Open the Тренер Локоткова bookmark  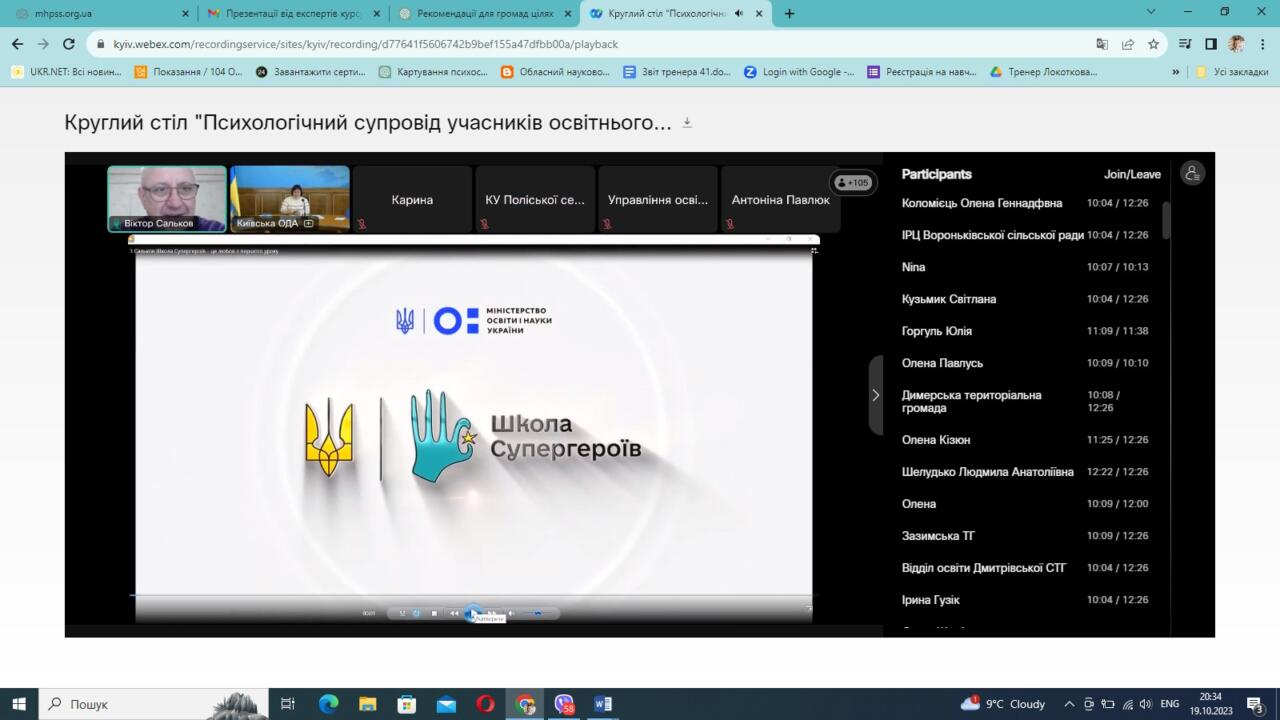pyautogui.click(x=1043, y=72)
